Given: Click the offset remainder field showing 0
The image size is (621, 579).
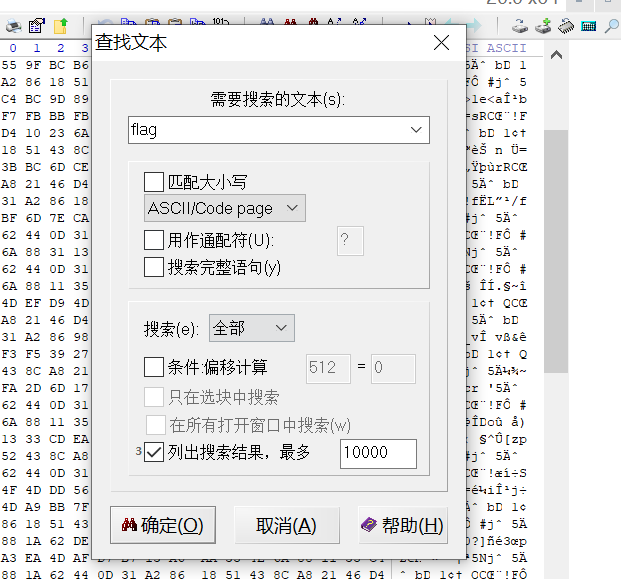Looking at the screenshot, I should [393, 369].
